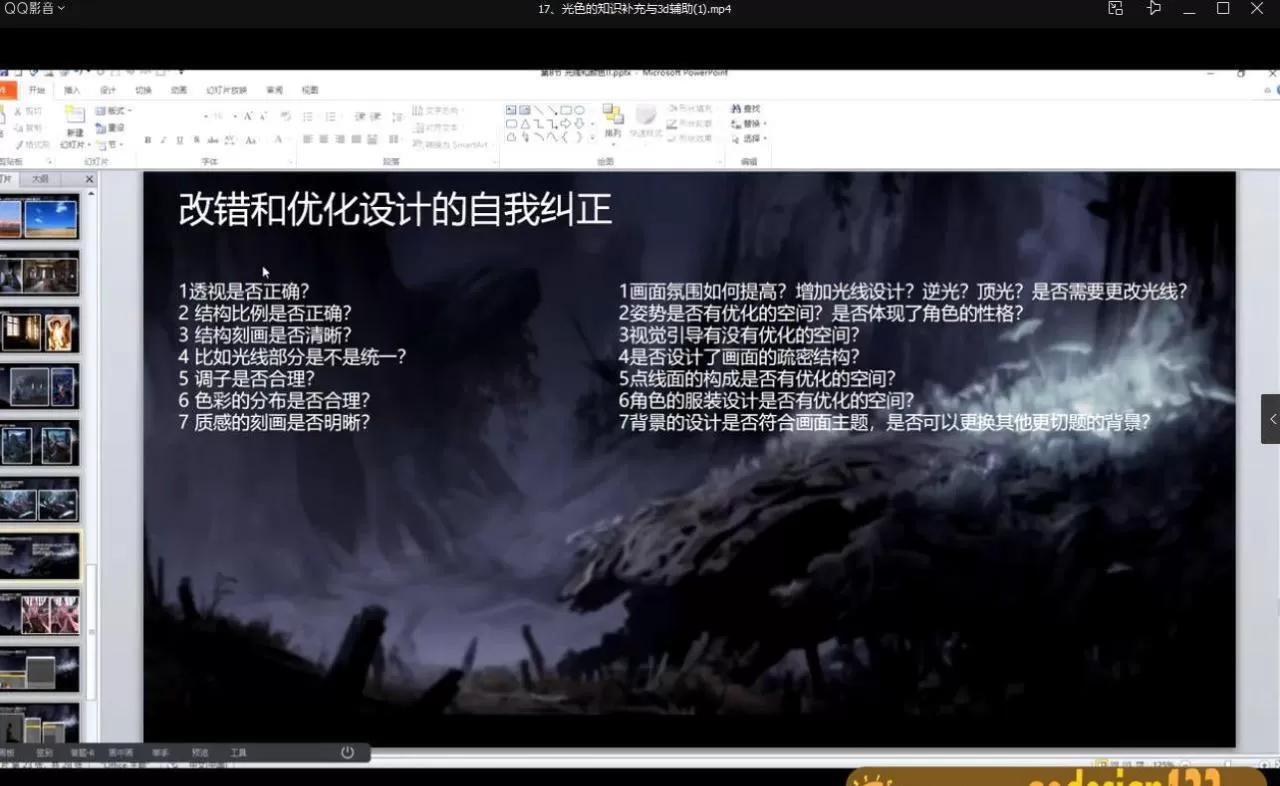This screenshot has height=786, width=1280.
Task: Select the Italic formatting icon
Action: click(163, 139)
